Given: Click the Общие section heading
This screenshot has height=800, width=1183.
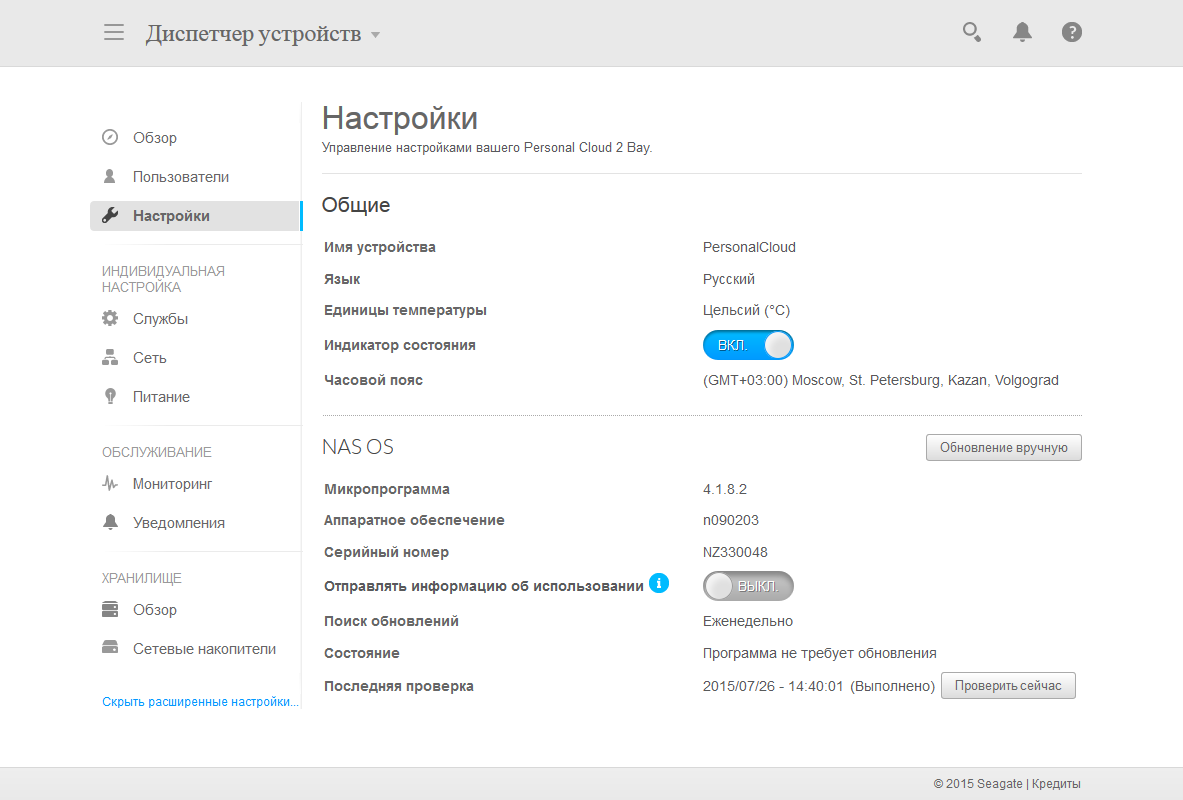Looking at the screenshot, I should 356,205.
